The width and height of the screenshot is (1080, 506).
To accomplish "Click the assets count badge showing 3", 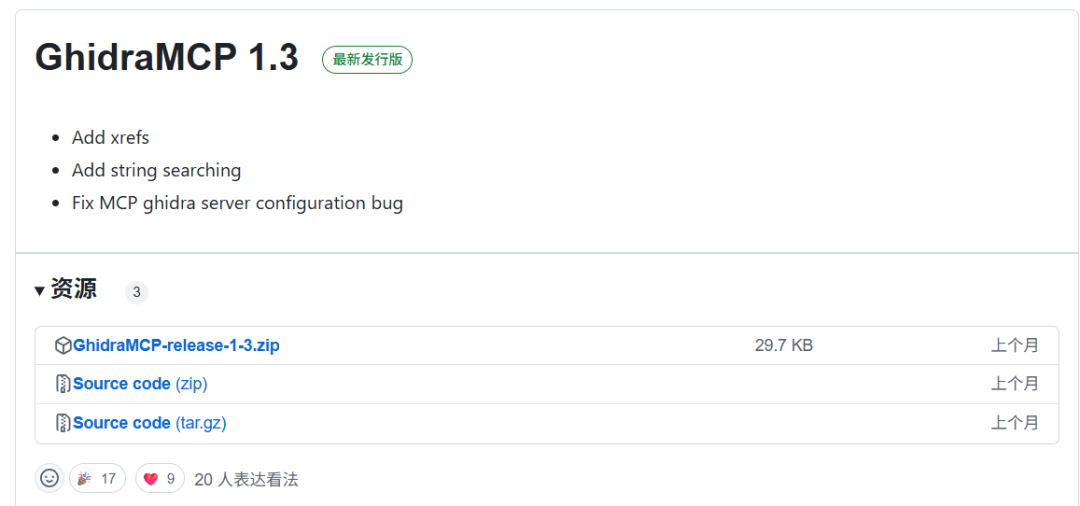I will (x=136, y=293).
